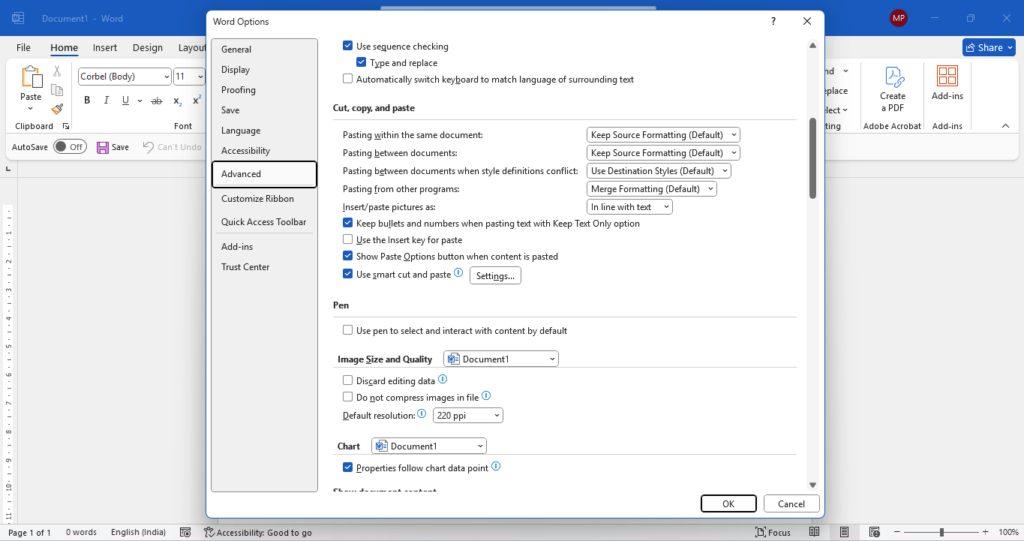Open Pasting within the same document dropdown

pyautogui.click(x=663, y=135)
